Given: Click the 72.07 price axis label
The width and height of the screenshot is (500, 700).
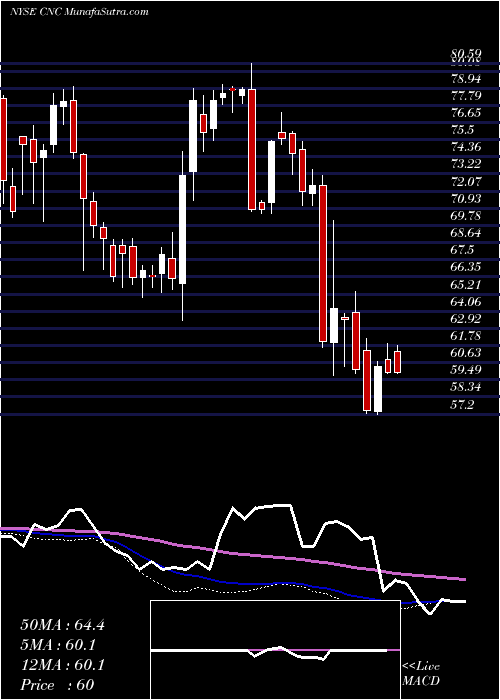Looking at the screenshot, I should click(466, 181).
